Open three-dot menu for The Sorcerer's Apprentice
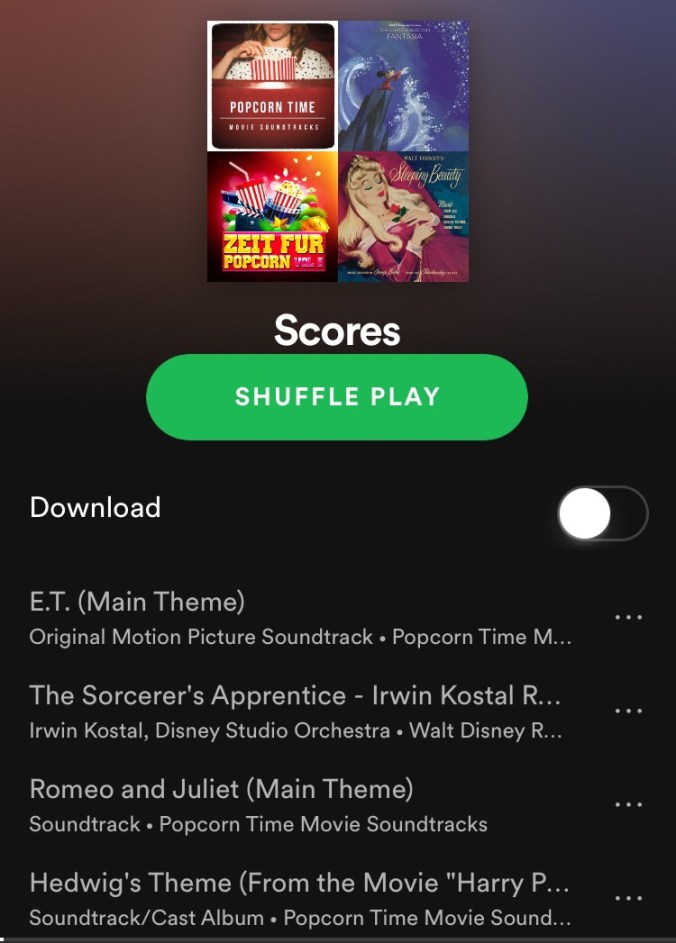Screen dimensions: 676x943 pos(628,711)
